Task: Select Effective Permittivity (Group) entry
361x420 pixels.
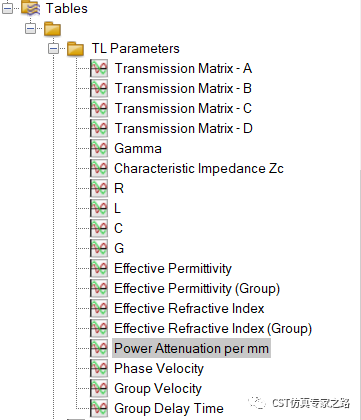Action: tap(197, 288)
